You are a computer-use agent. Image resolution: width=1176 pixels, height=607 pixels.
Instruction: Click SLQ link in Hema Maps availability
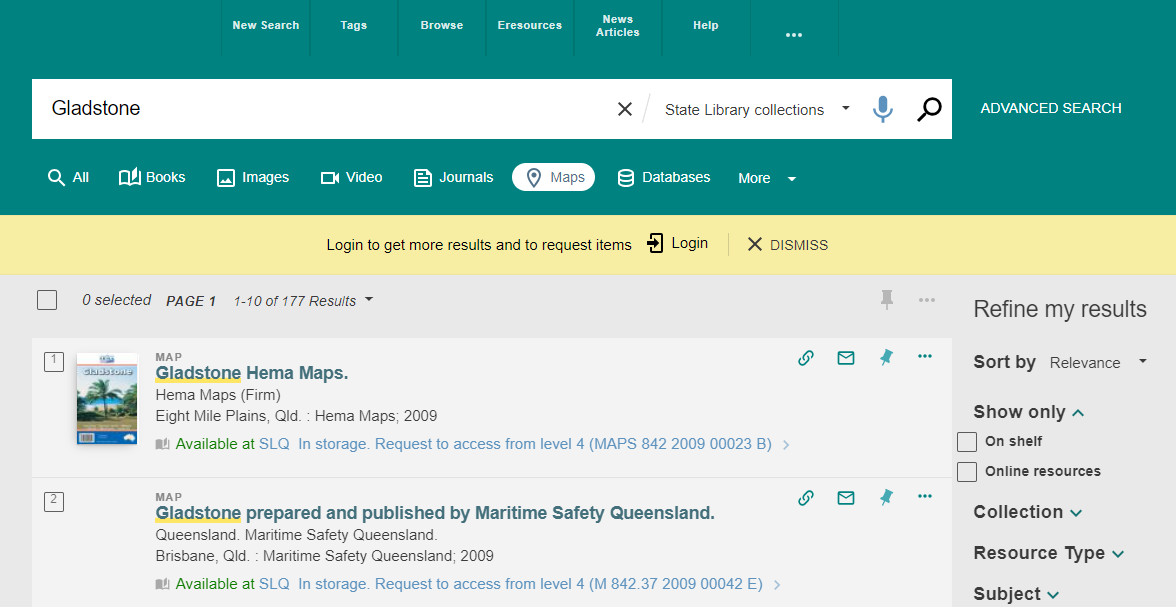point(274,444)
